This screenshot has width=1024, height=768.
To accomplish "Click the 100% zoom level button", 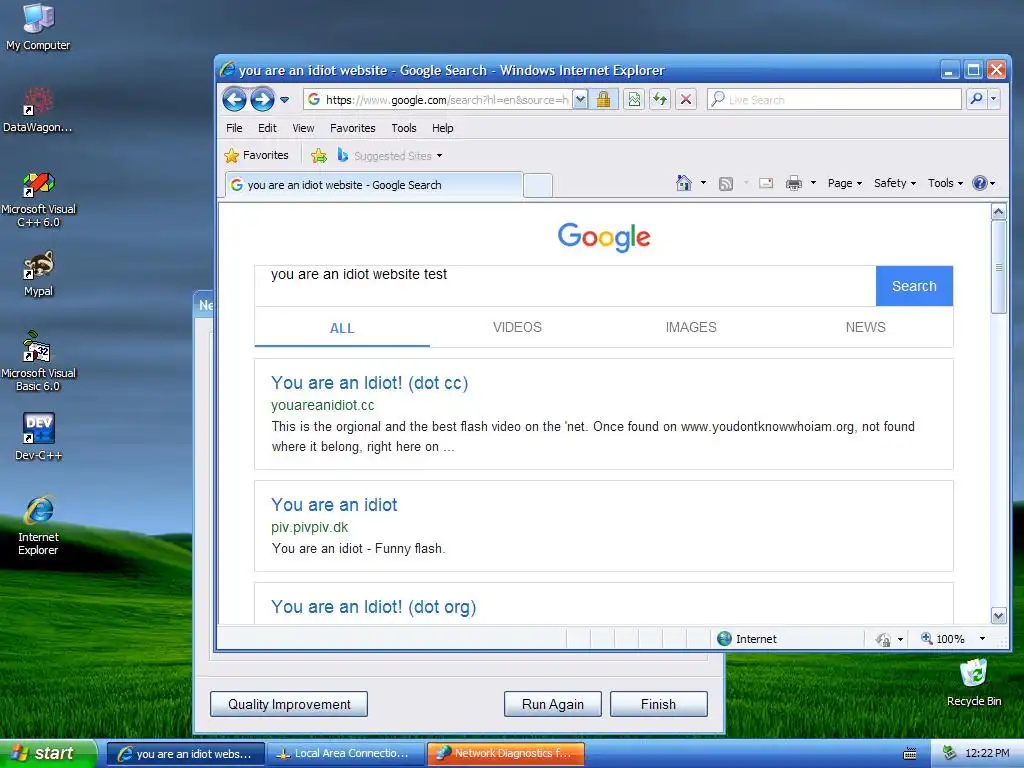I will [943, 639].
